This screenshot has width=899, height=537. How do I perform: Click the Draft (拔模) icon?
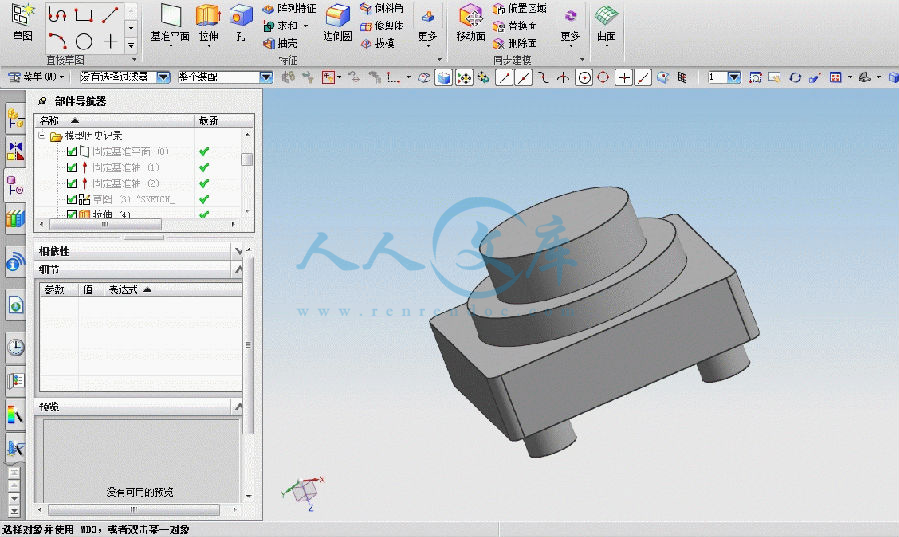(366, 43)
